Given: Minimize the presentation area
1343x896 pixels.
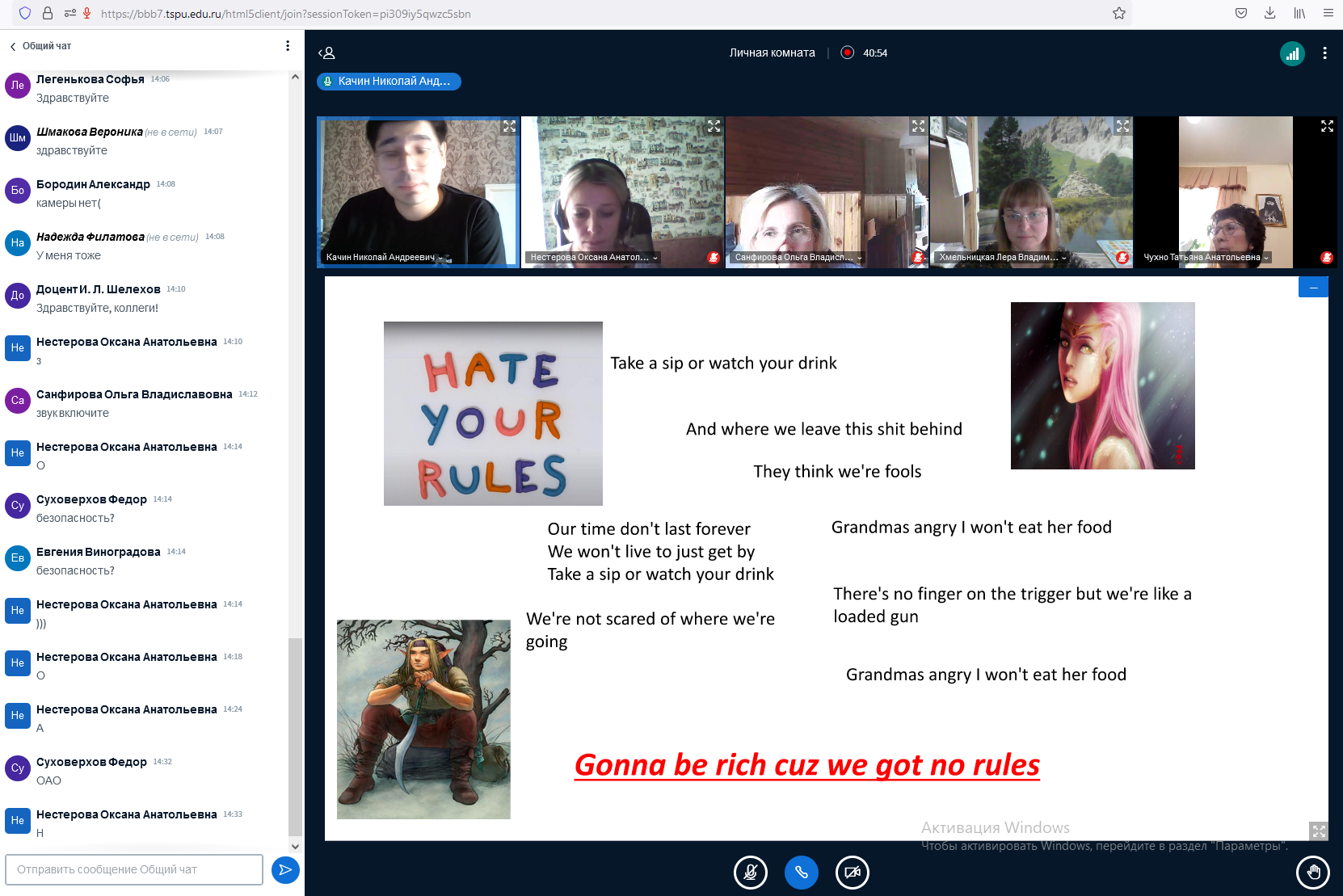Looking at the screenshot, I should (x=1313, y=287).
